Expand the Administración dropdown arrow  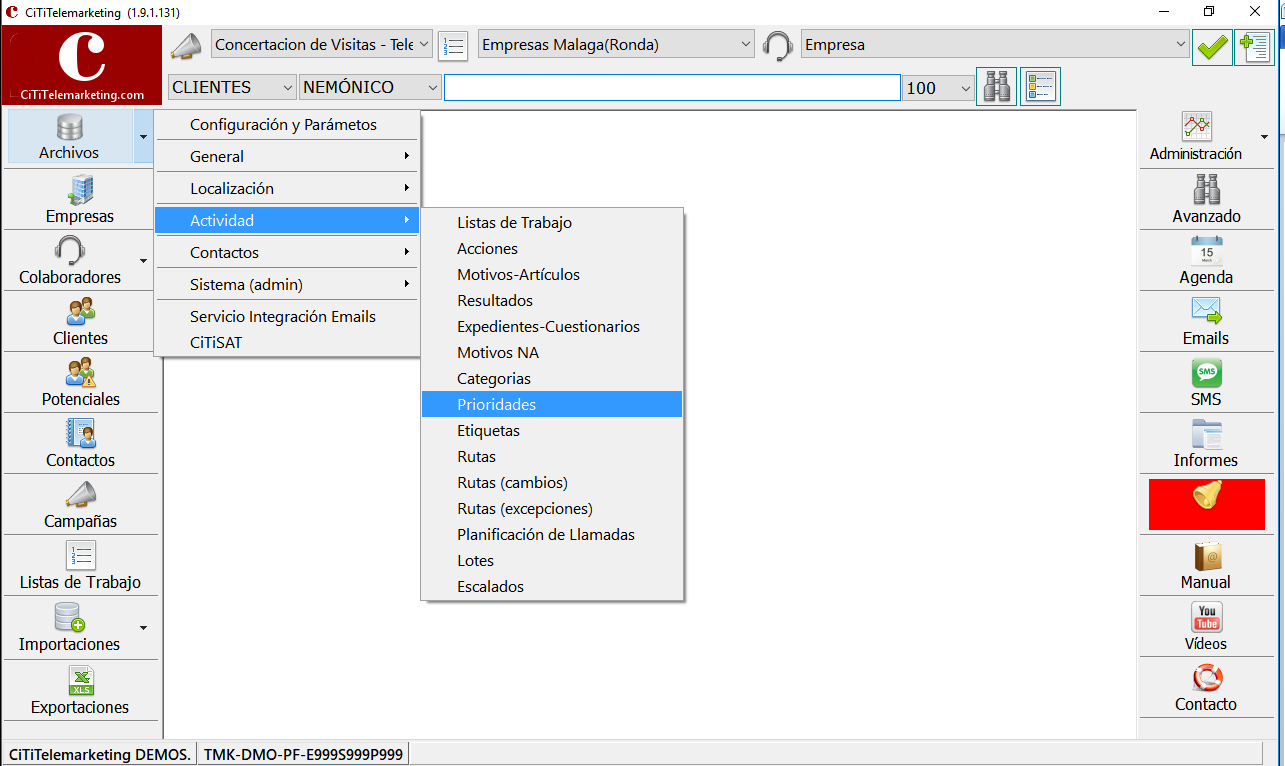[1264, 137]
